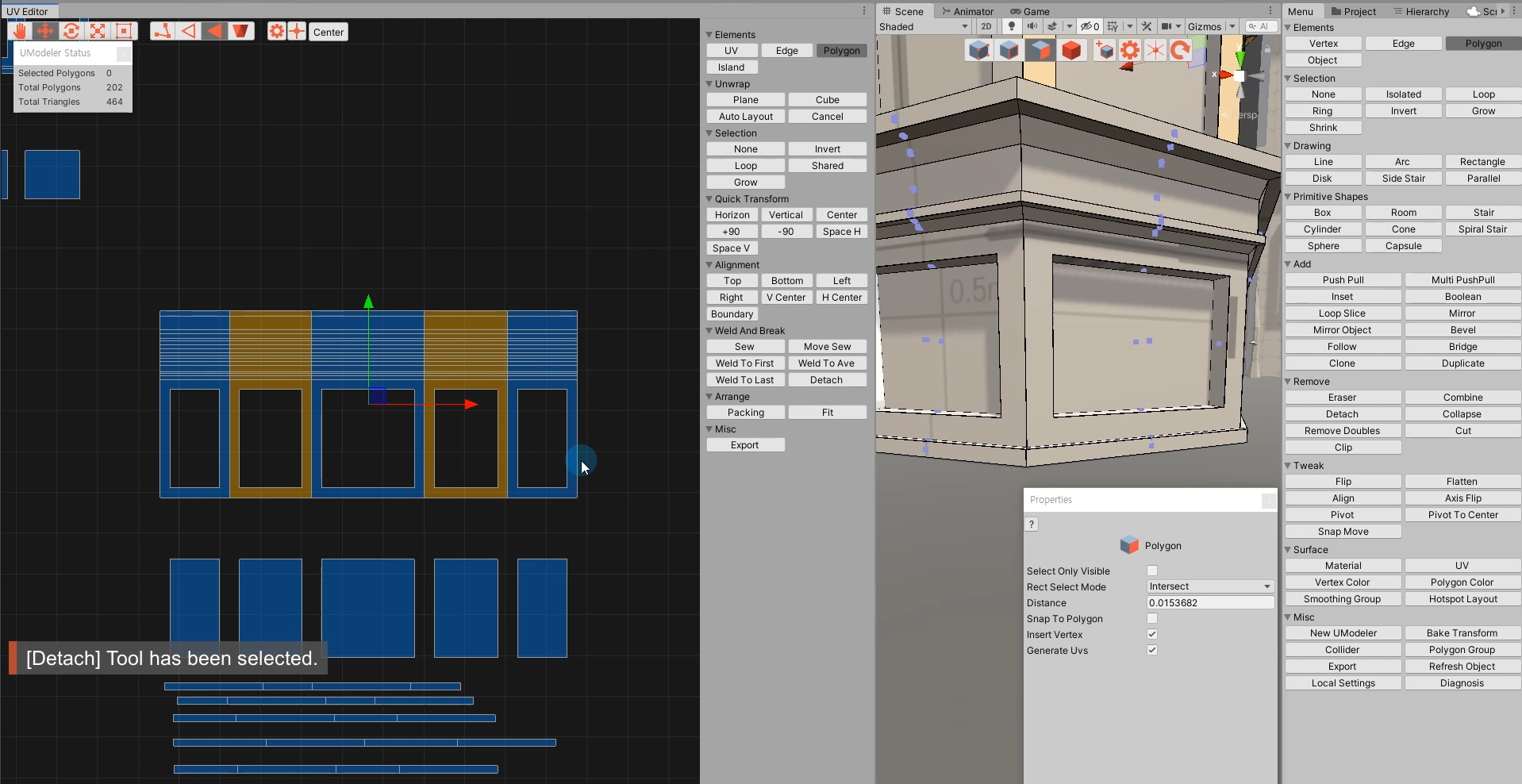1522x784 pixels.
Task: Uncheck the Insert Vertex checkbox
Action: (x=1152, y=634)
